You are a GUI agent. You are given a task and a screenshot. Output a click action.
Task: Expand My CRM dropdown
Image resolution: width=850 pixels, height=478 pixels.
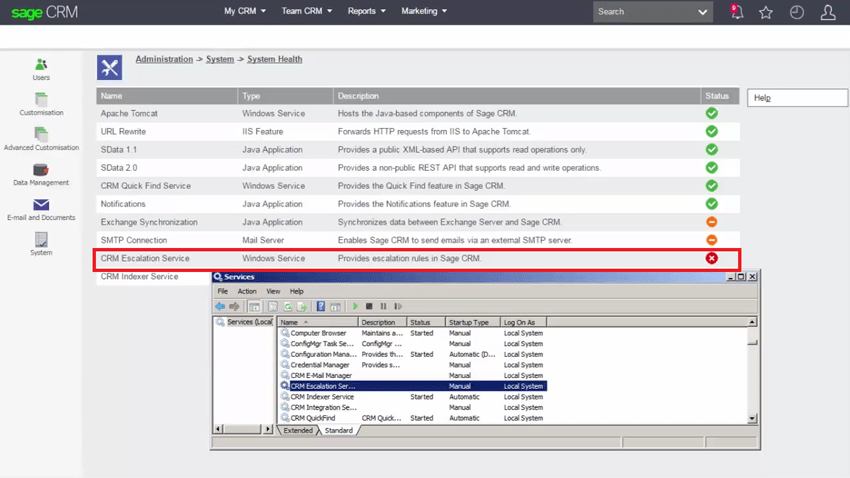coord(245,11)
